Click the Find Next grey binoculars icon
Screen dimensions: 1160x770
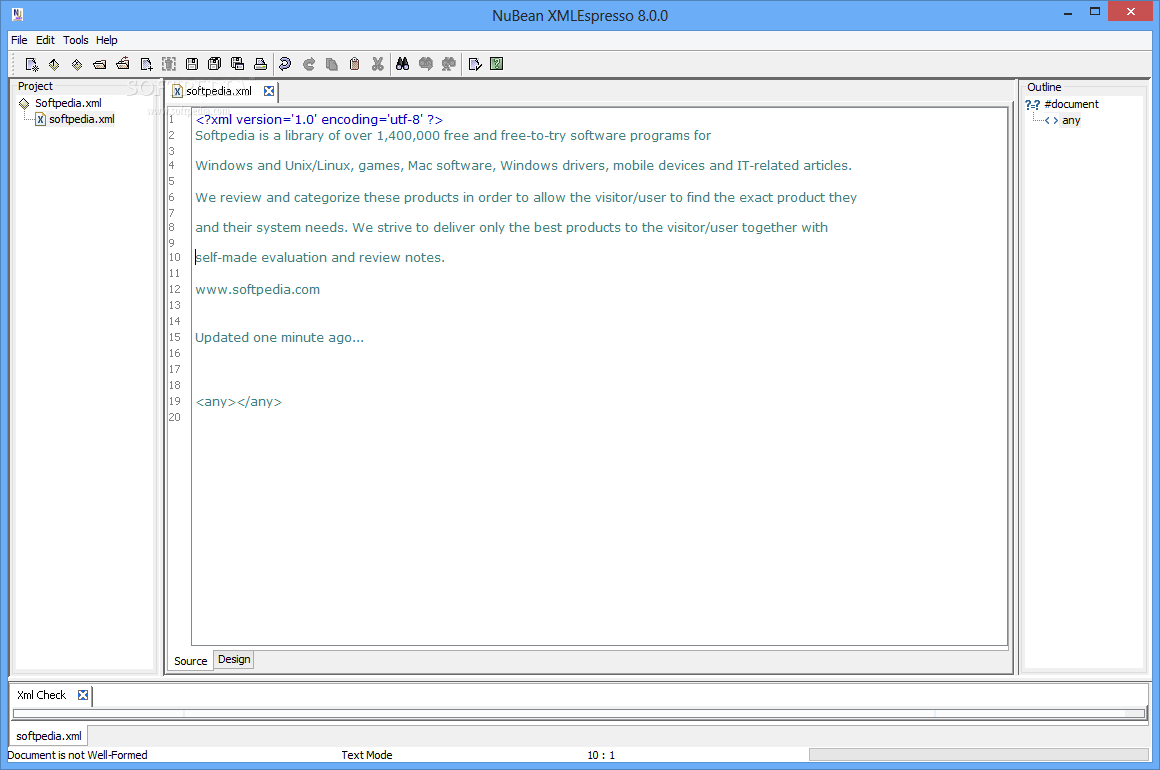425,64
